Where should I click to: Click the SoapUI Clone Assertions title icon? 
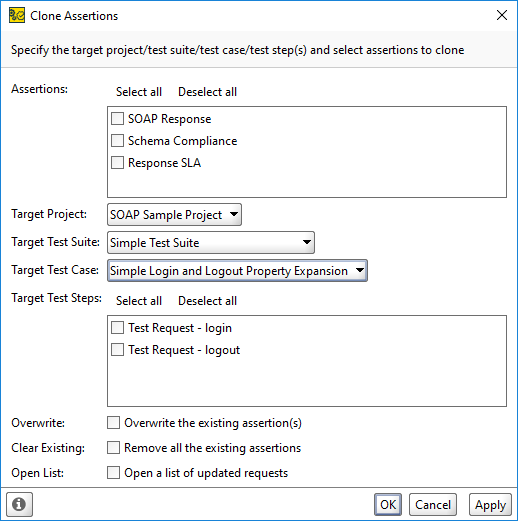[17, 16]
